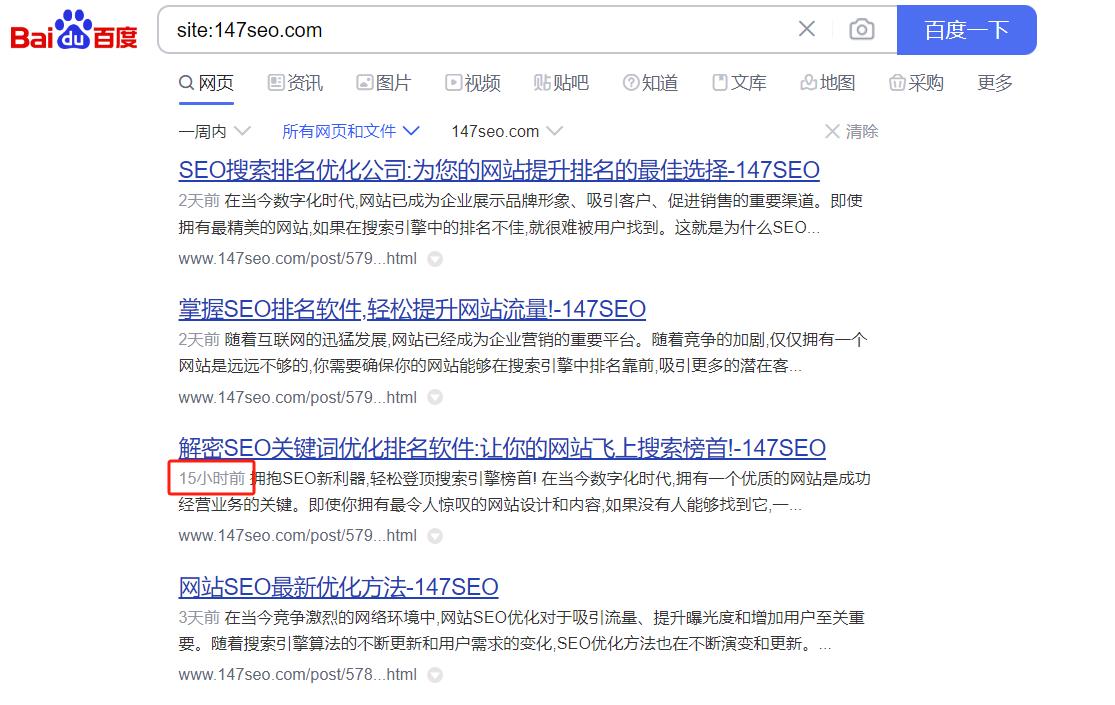Select the 网页 tab

(x=206, y=83)
